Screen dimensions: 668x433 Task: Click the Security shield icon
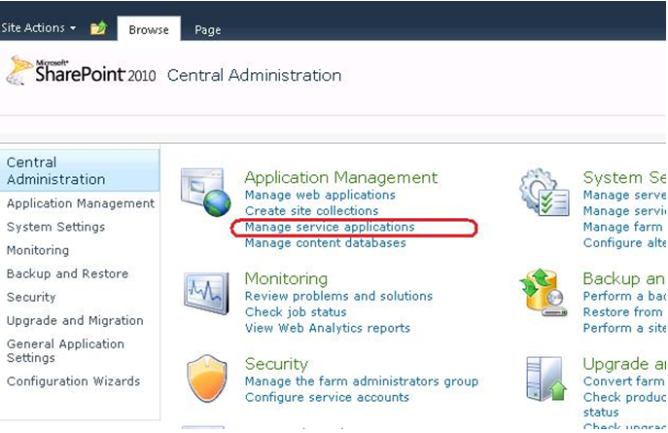point(207,380)
